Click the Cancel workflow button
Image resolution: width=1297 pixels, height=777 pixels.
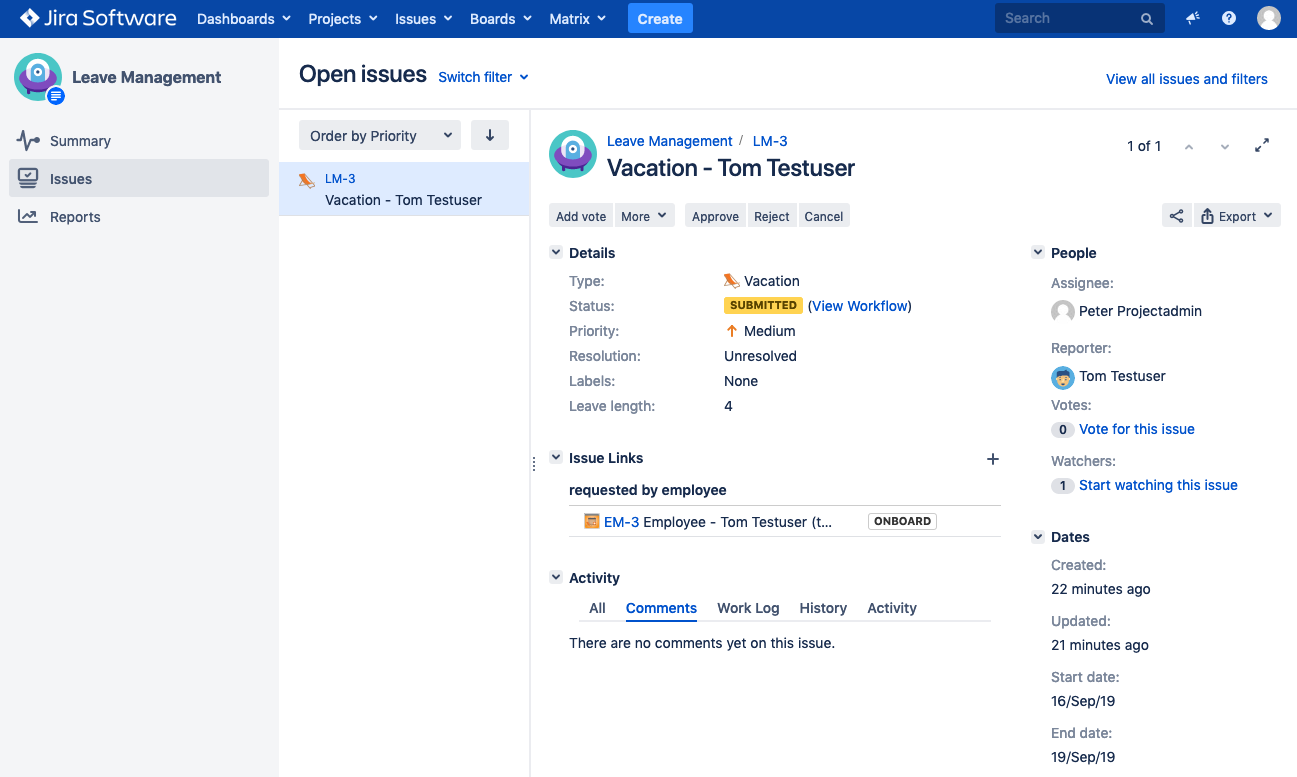824,216
